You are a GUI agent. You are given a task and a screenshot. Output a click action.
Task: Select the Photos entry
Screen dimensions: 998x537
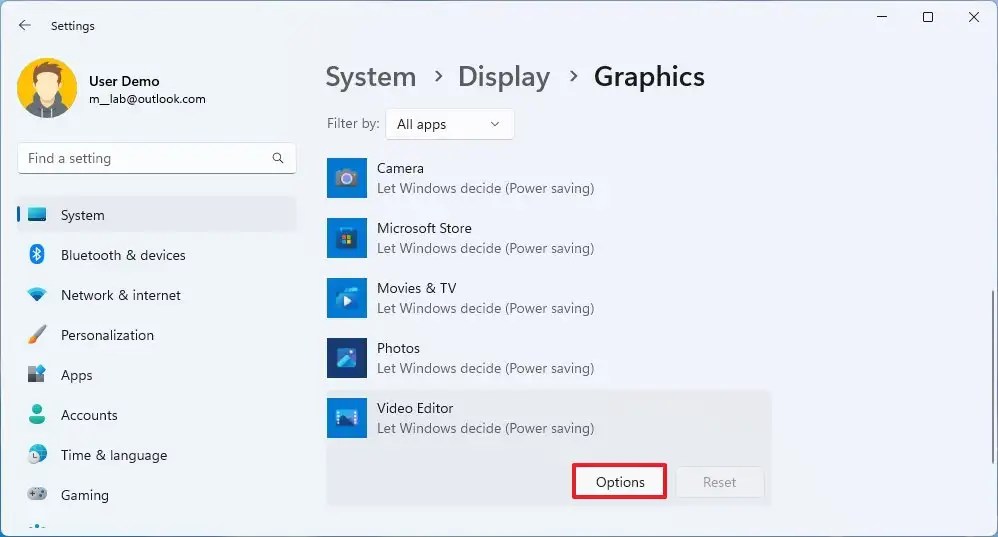[x=549, y=358]
